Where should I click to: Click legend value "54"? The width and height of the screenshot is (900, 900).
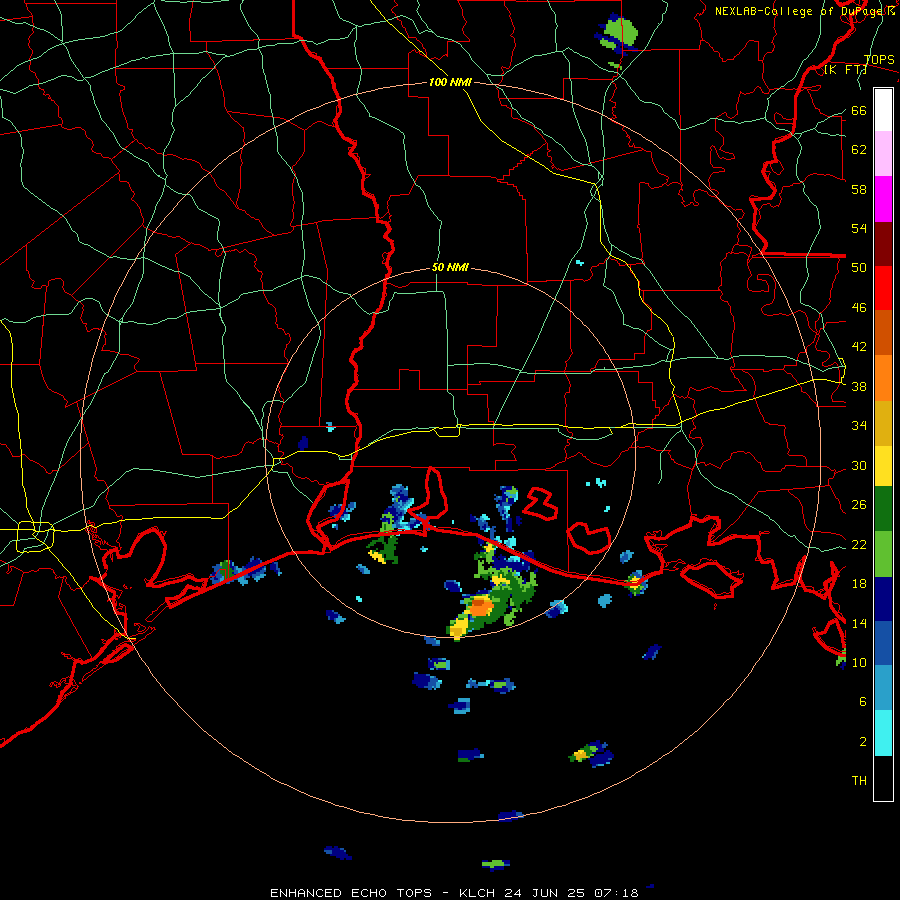[x=859, y=228]
